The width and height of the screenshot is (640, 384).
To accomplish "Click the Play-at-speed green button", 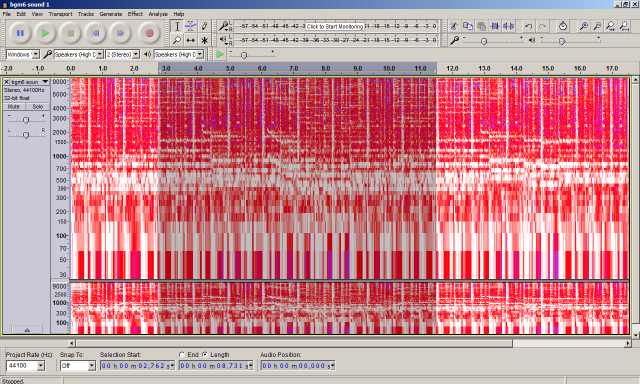I will click(x=220, y=54).
